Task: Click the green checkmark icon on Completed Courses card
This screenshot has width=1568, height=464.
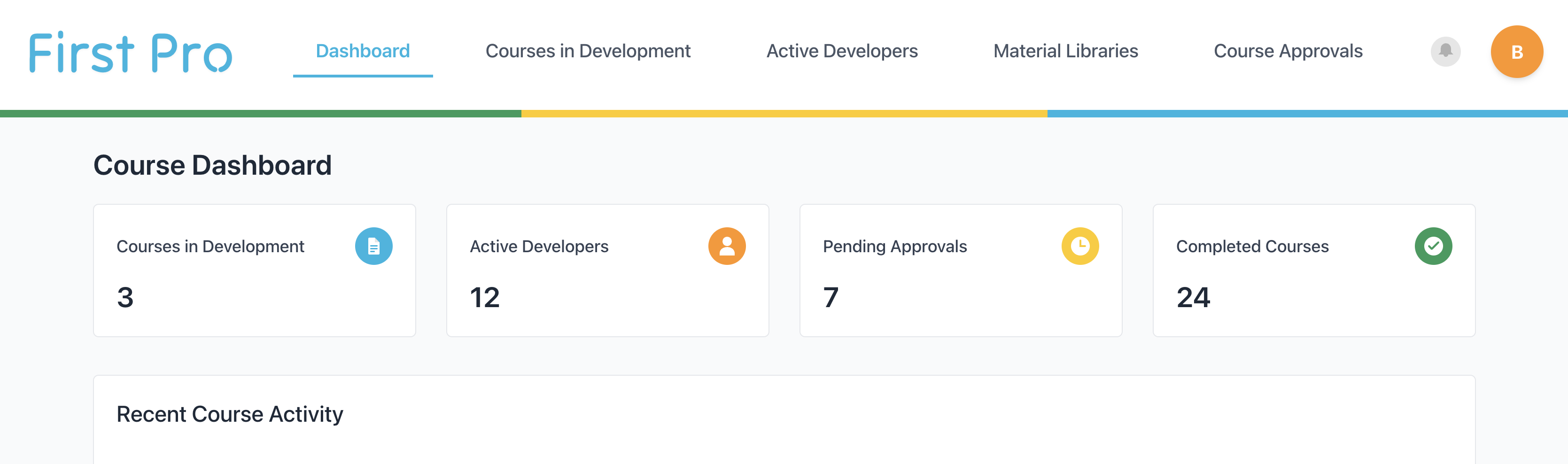Action: click(x=1434, y=246)
